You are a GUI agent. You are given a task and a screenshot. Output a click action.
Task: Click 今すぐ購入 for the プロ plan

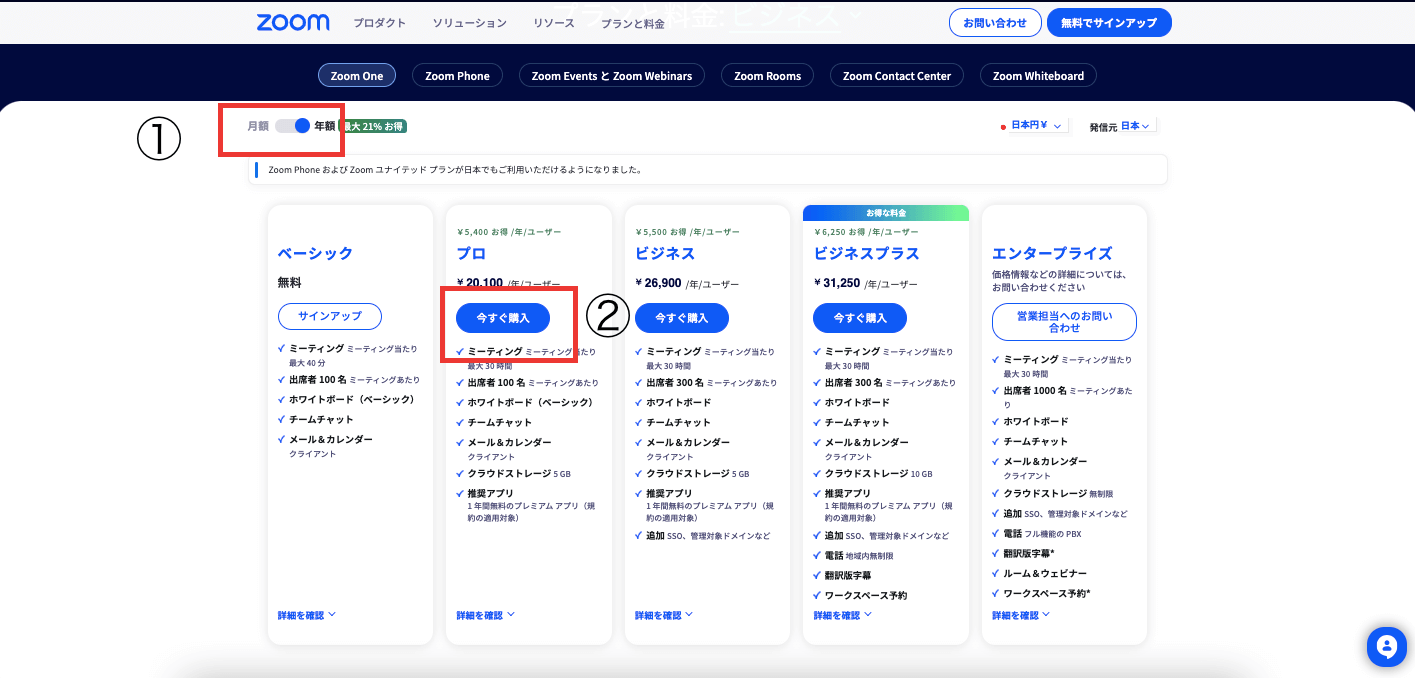pyautogui.click(x=503, y=317)
